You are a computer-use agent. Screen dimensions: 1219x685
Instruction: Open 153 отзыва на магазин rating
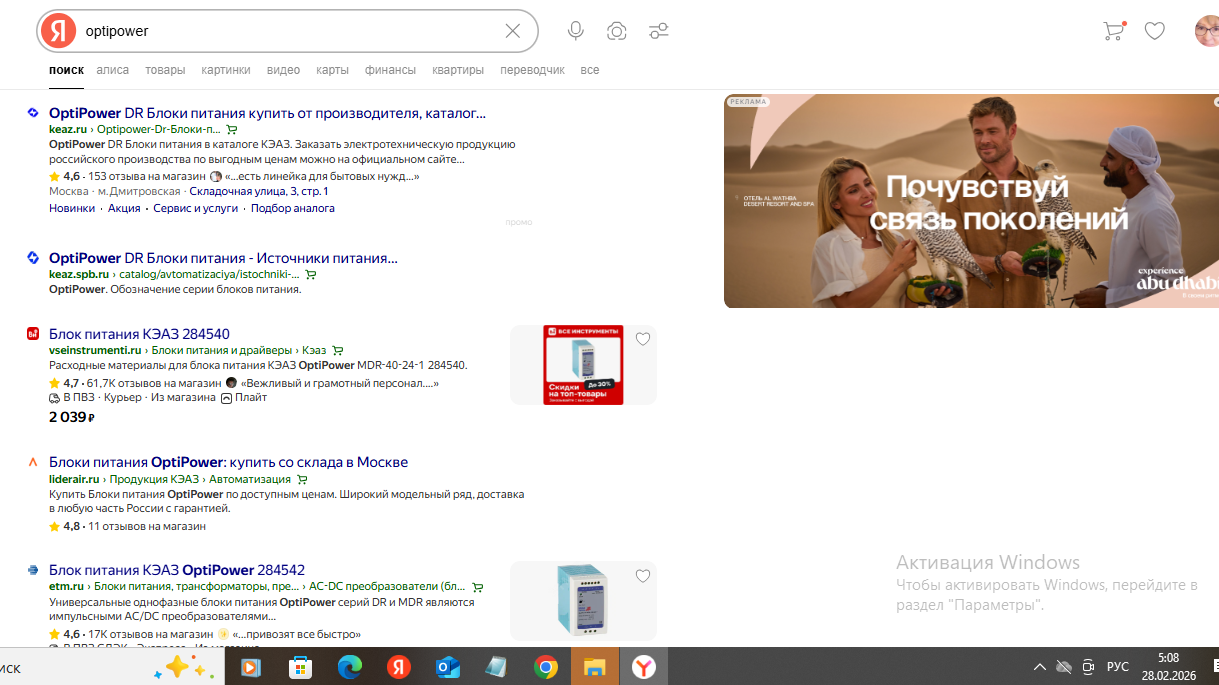point(148,176)
